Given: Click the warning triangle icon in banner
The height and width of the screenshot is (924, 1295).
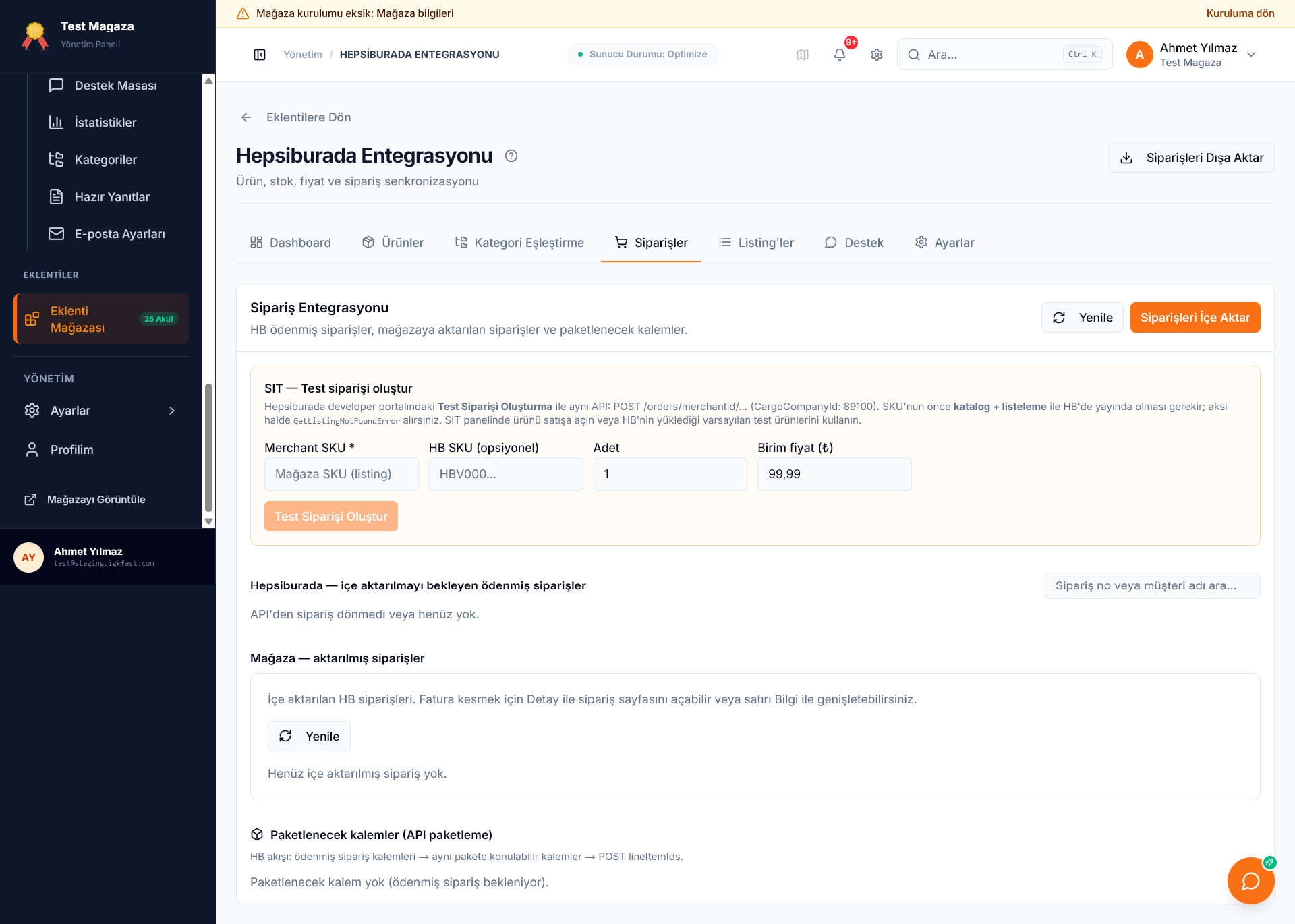Looking at the screenshot, I should [243, 13].
